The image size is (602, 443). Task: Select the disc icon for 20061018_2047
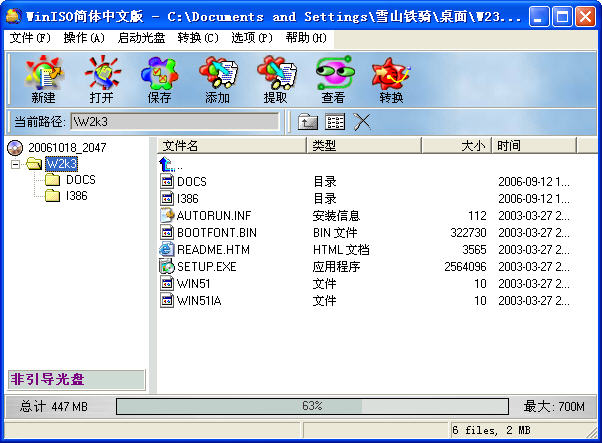(x=15, y=148)
